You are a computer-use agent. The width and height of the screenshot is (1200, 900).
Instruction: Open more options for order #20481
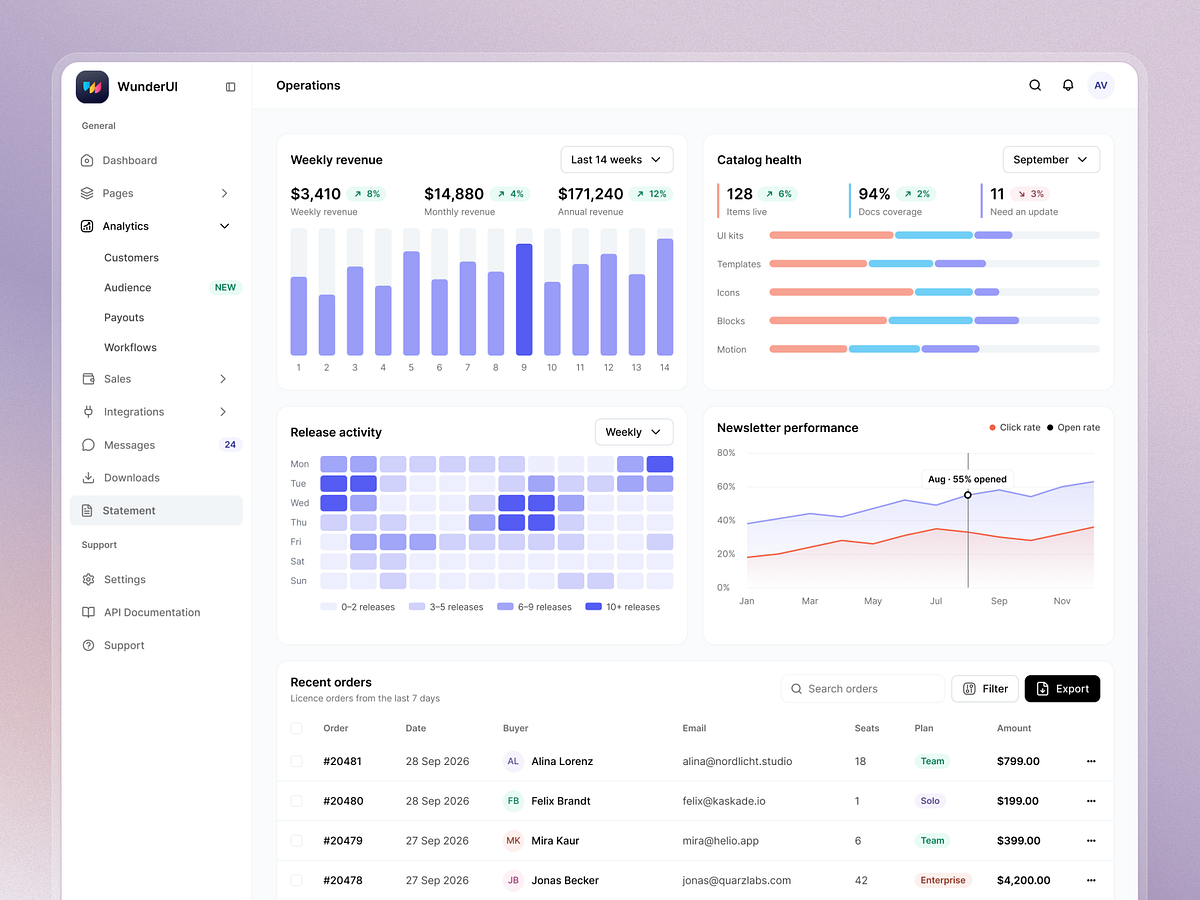(x=1091, y=761)
